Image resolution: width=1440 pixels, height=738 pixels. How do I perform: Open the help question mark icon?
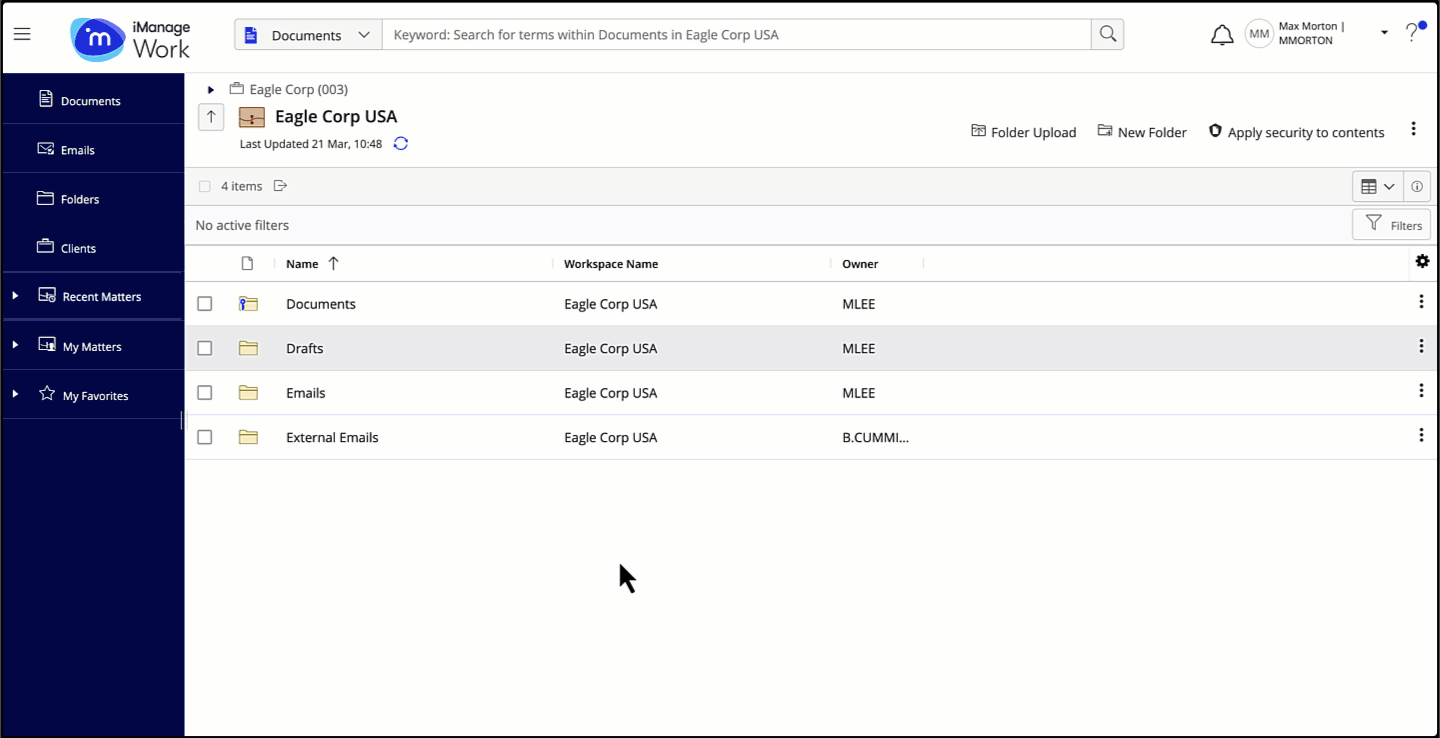pyautogui.click(x=1412, y=31)
